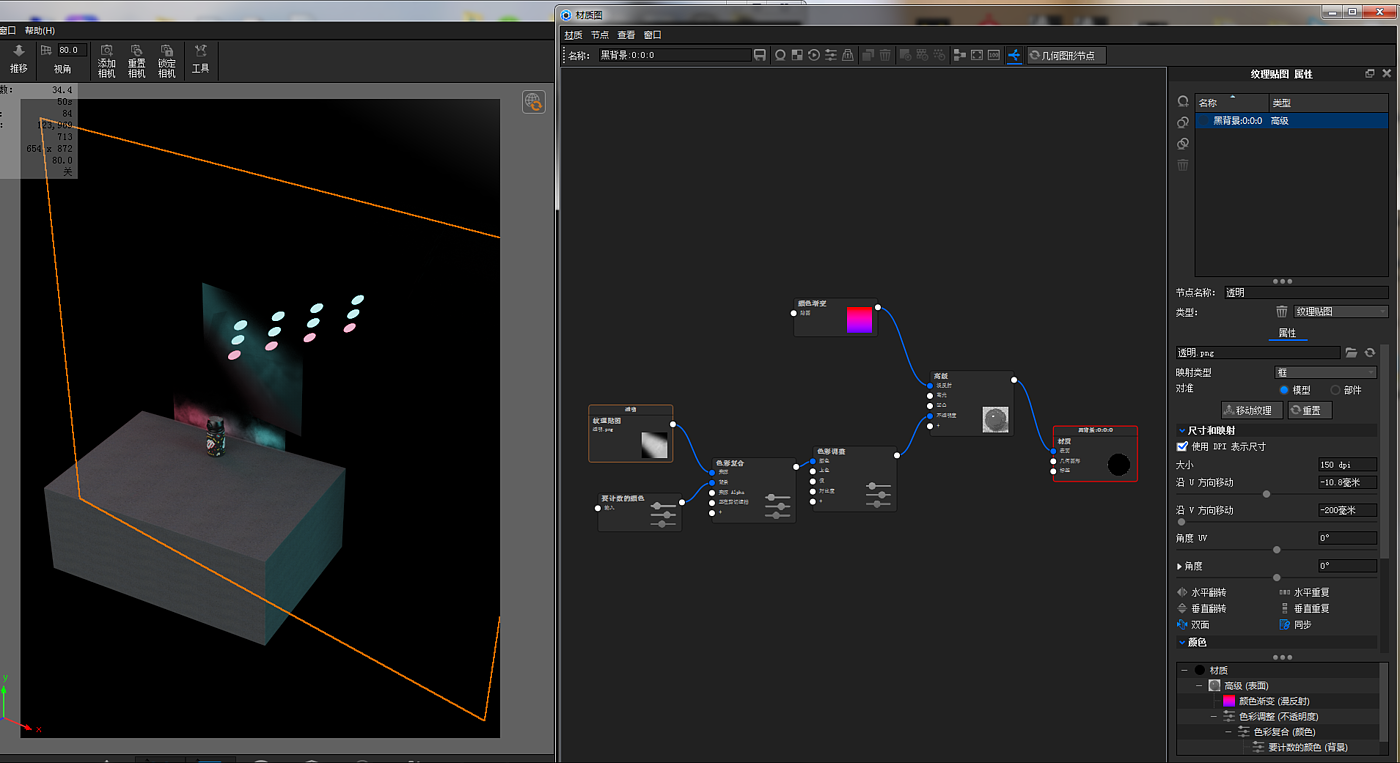This screenshot has width=1400, height=763.
Task: Click the 移动纹理 button
Action: click(1252, 411)
